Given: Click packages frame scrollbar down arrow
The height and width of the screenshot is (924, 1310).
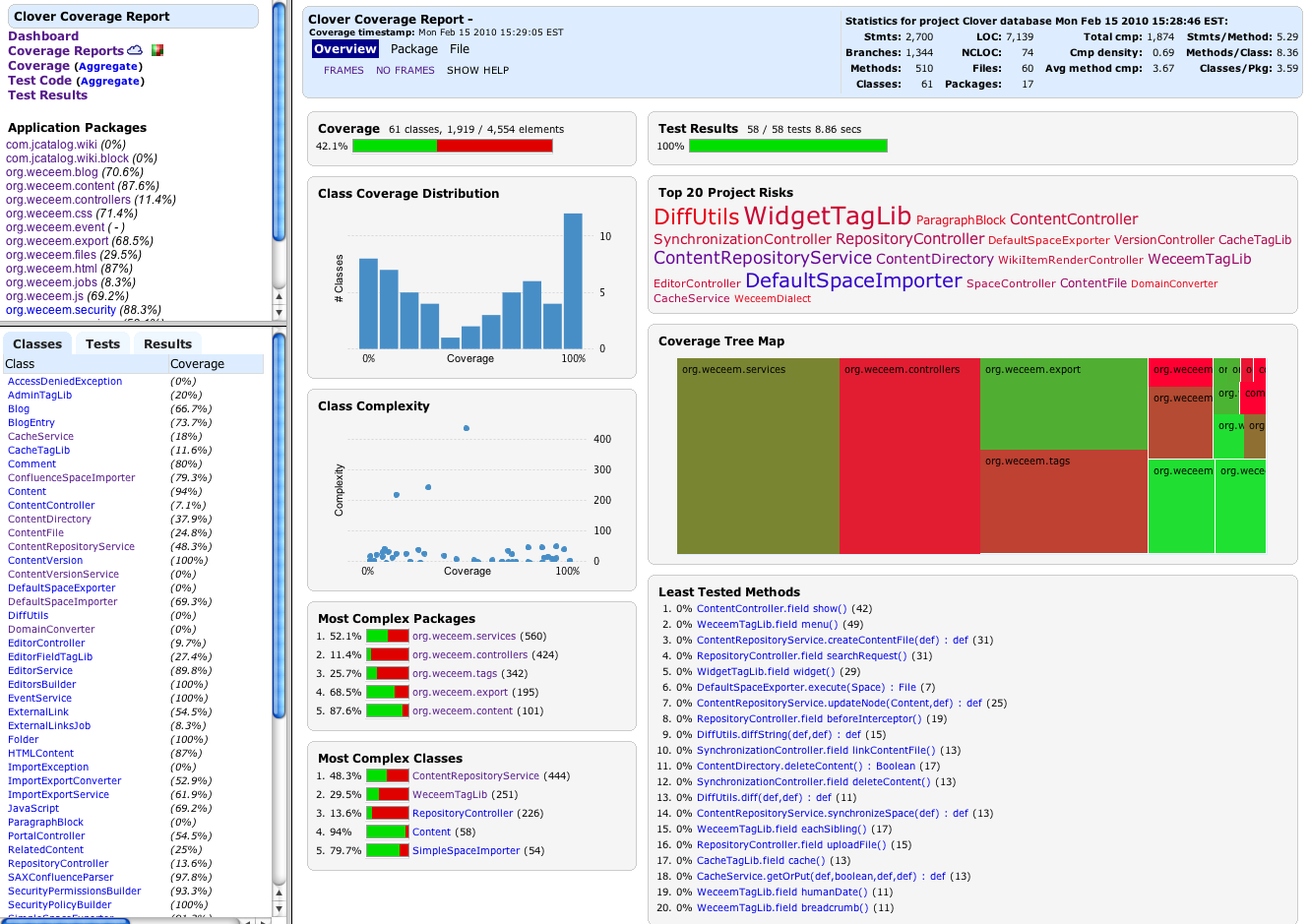Looking at the screenshot, I should [280, 312].
